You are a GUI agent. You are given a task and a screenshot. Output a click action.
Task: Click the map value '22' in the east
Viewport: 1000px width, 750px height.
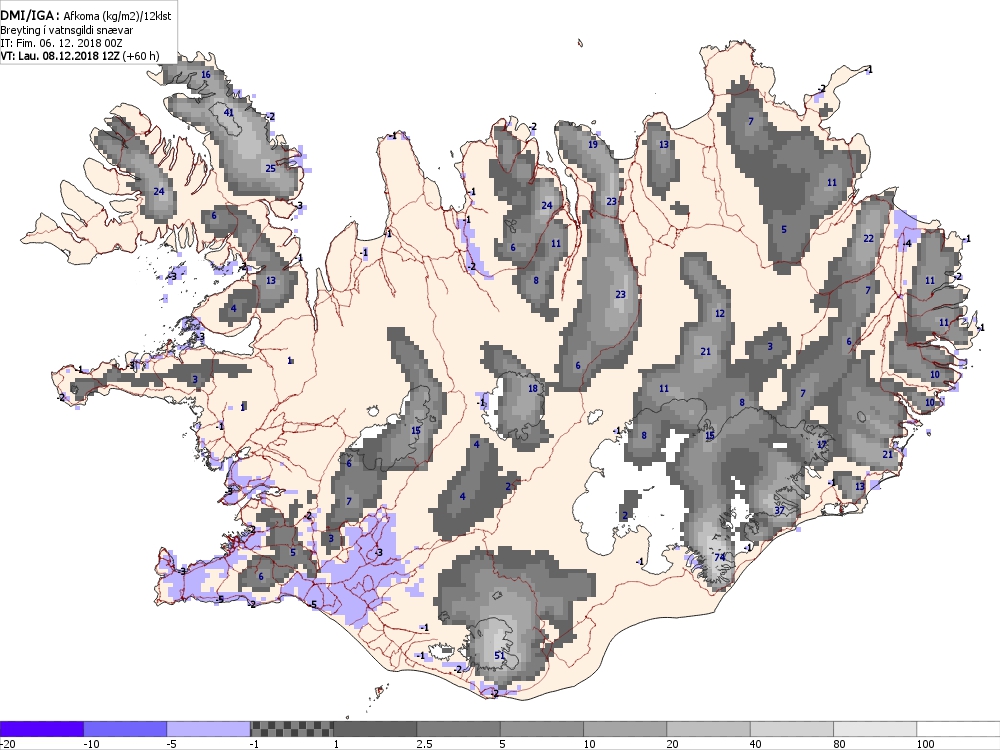[x=869, y=239]
